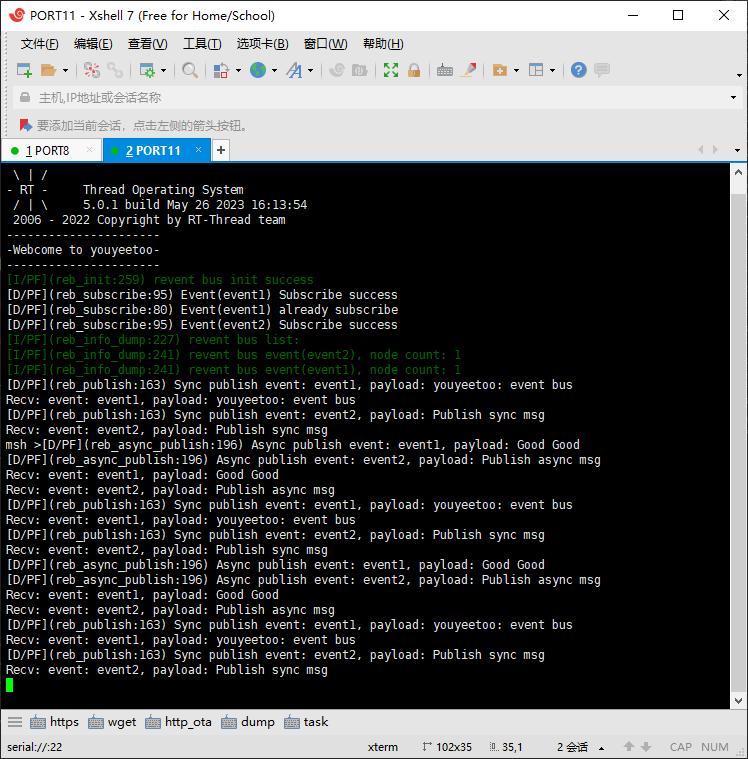Open session properties gear icon
The height and width of the screenshot is (759, 748).
tap(147, 70)
